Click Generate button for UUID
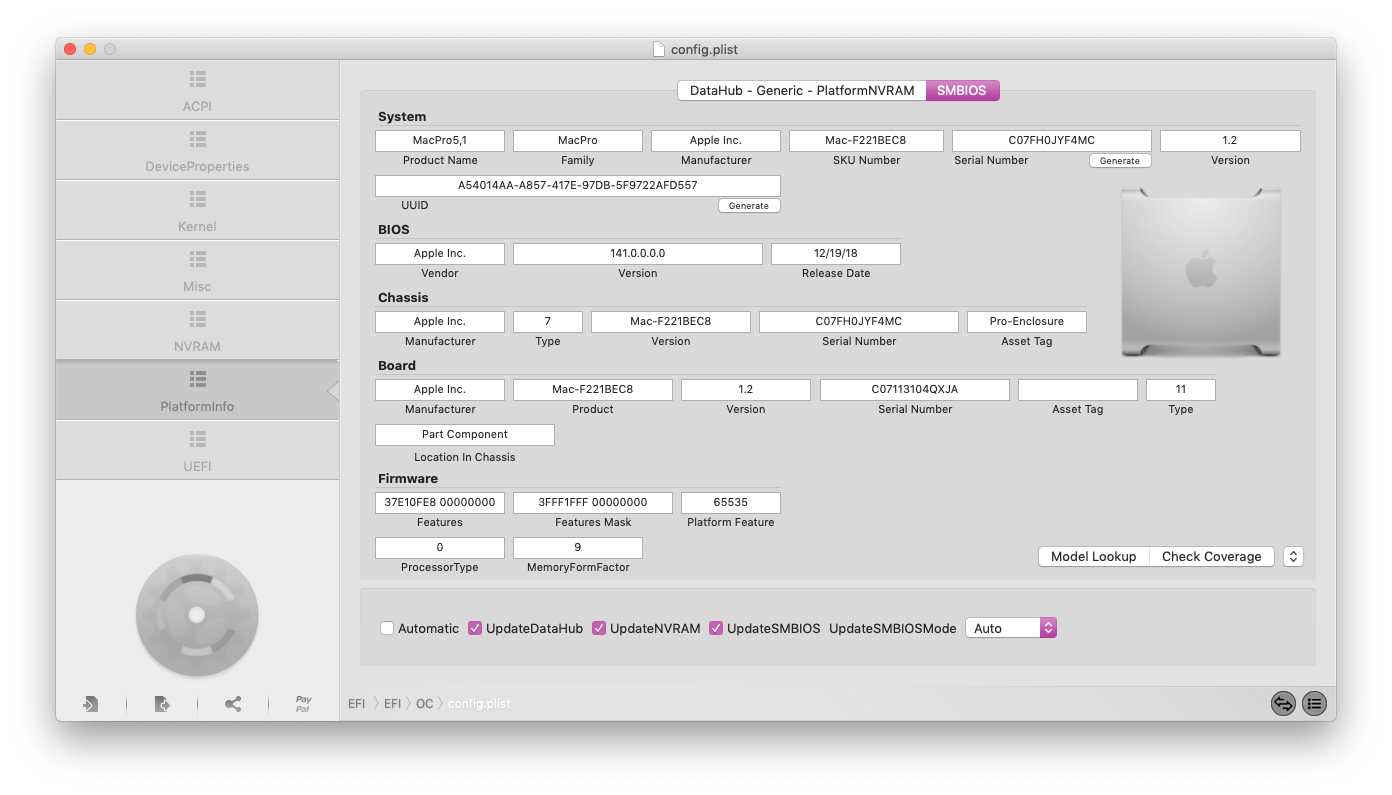 click(749, 206)
